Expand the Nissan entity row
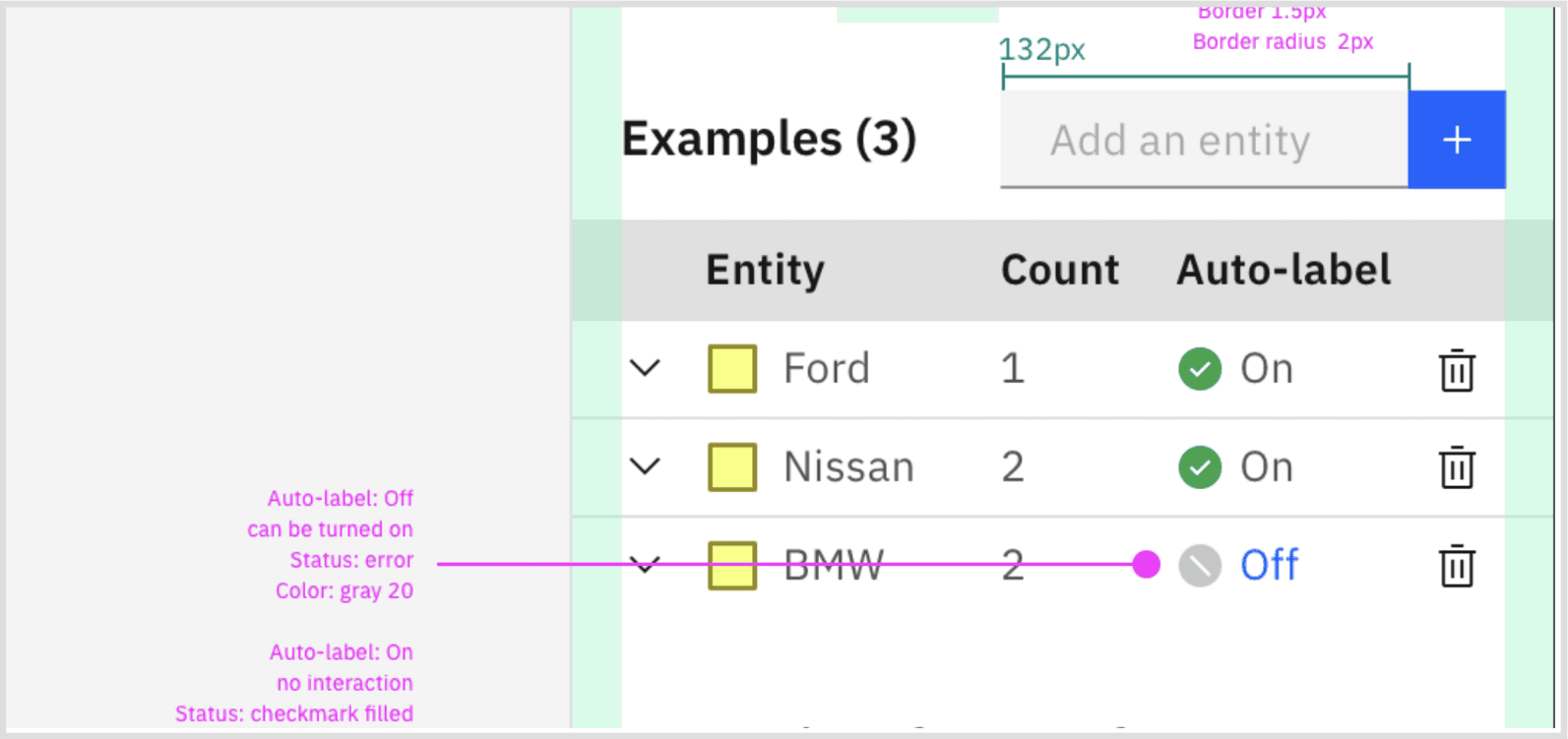Screen dimensions: 1568x739 pyautogui.click(x=645, y=466)
